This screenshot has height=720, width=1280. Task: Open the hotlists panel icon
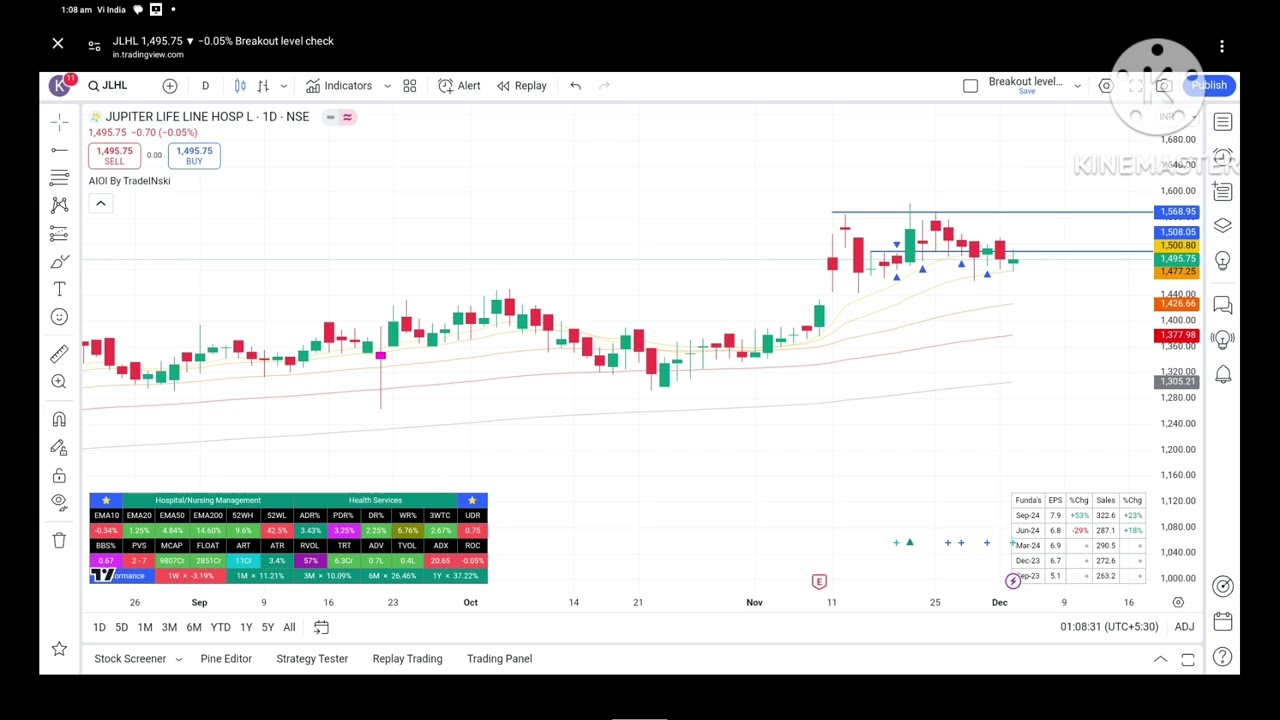click(x=1223, y=191)
